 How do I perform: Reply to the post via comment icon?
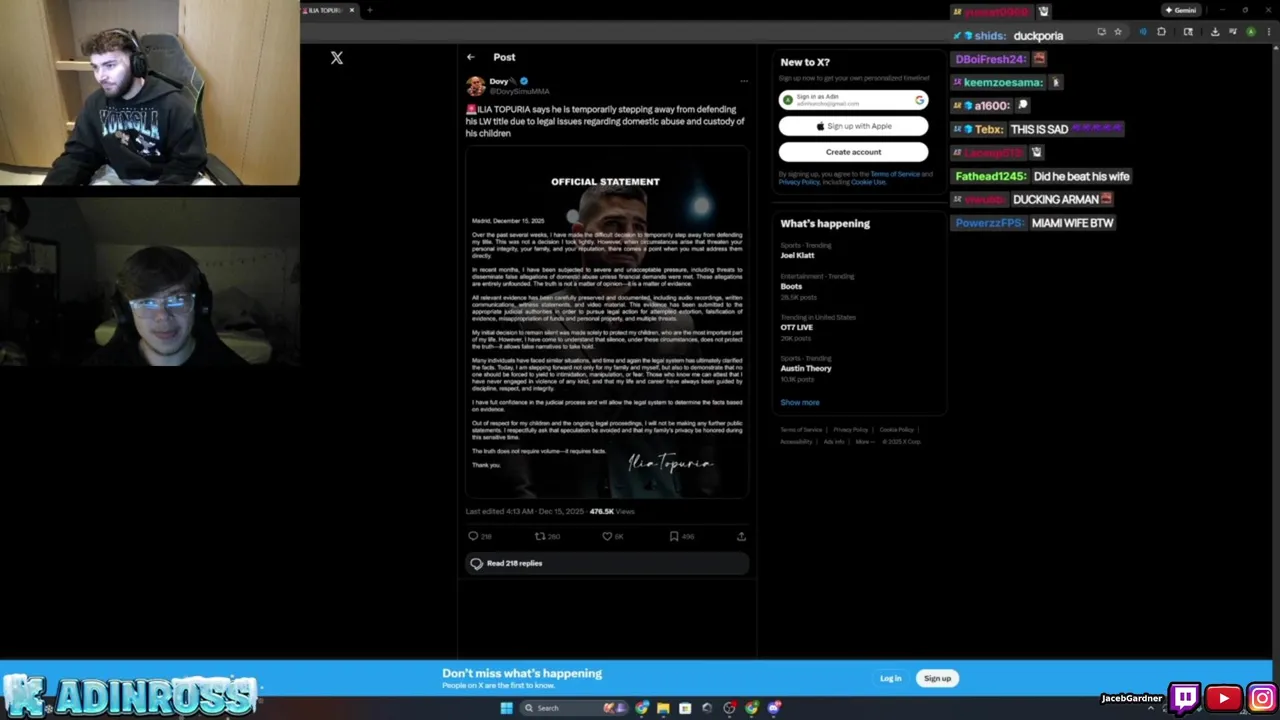tap(474, 536)
